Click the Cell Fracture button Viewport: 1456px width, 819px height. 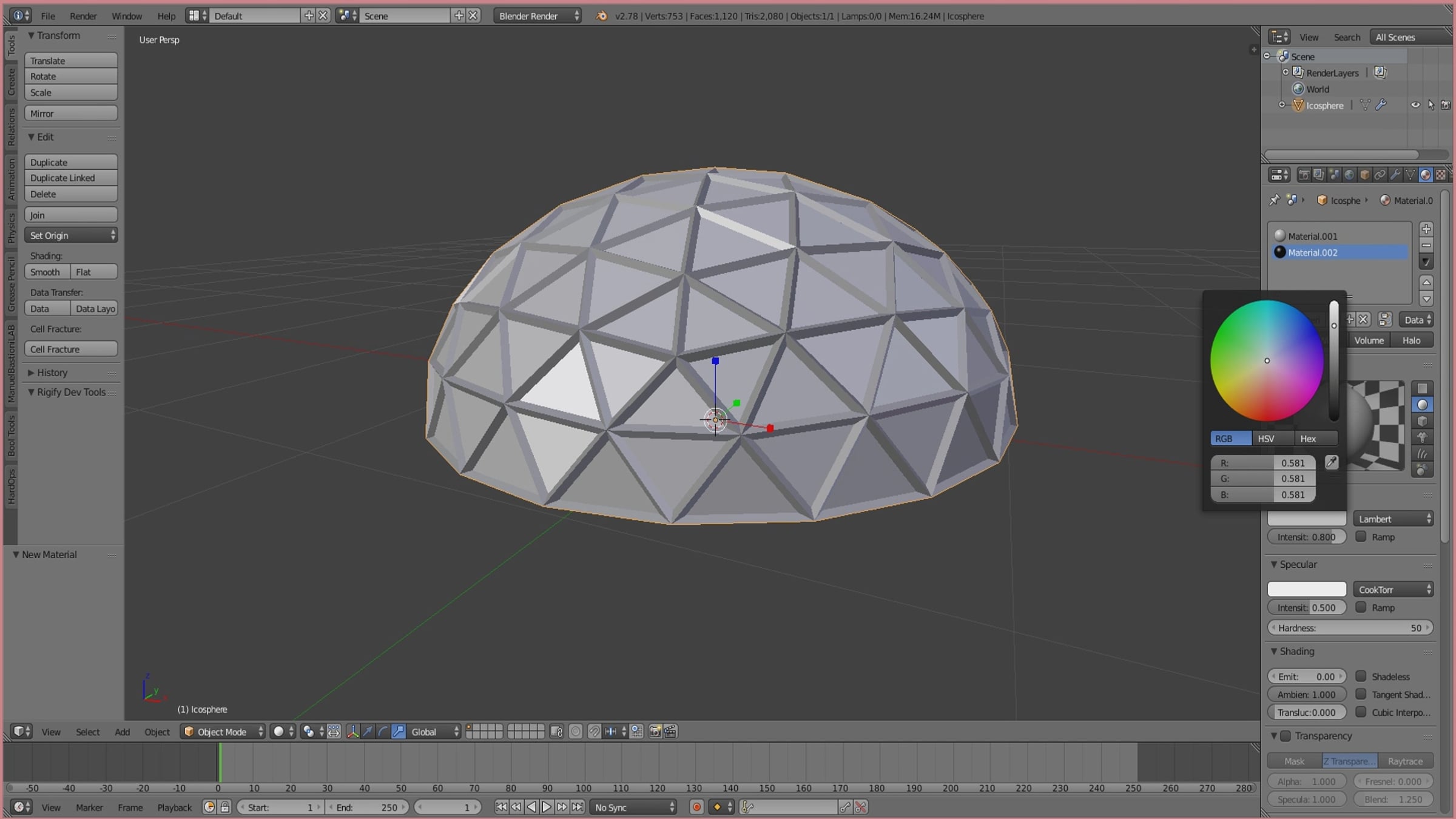70,349
